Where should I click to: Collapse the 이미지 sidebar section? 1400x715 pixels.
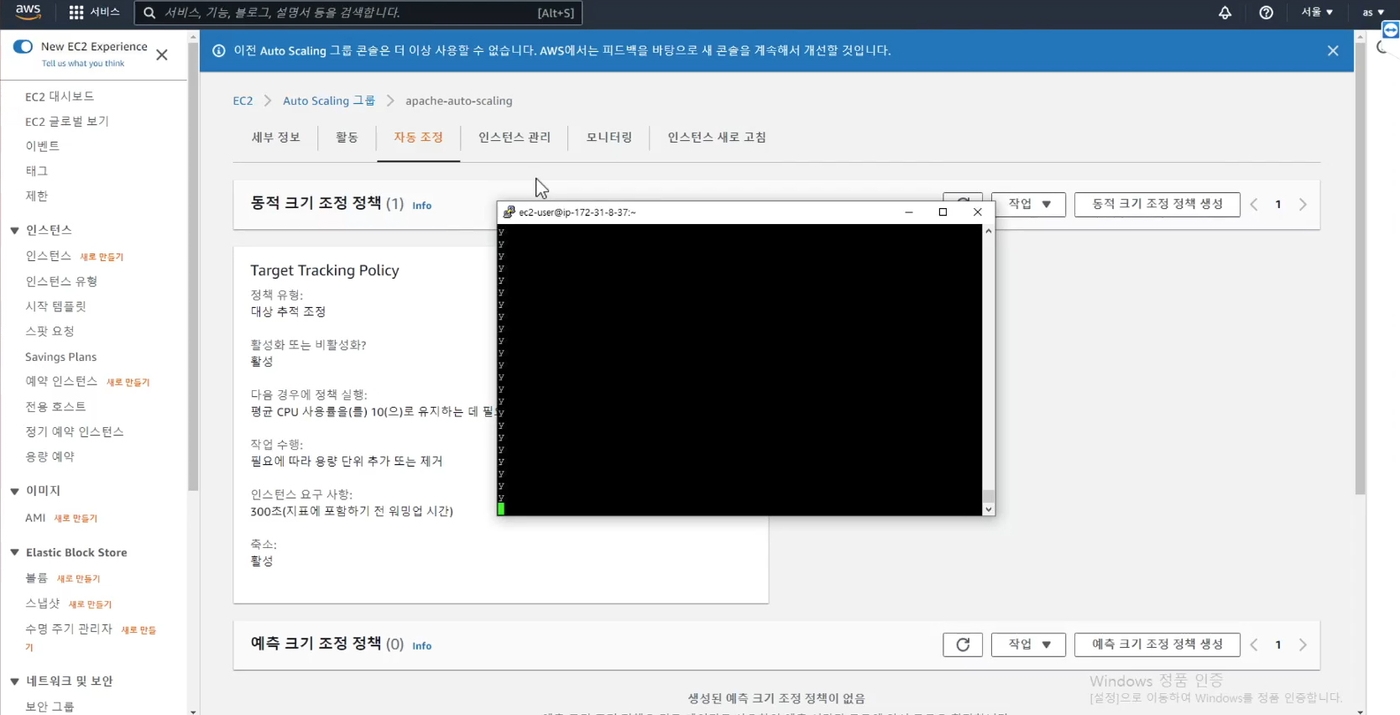pos(15,491)
